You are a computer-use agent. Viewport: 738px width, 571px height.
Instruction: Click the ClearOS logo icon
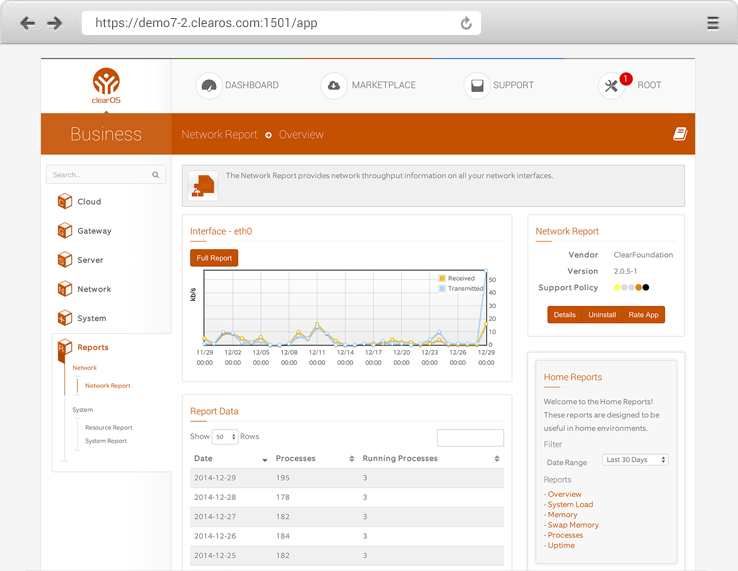coord(106,82)
